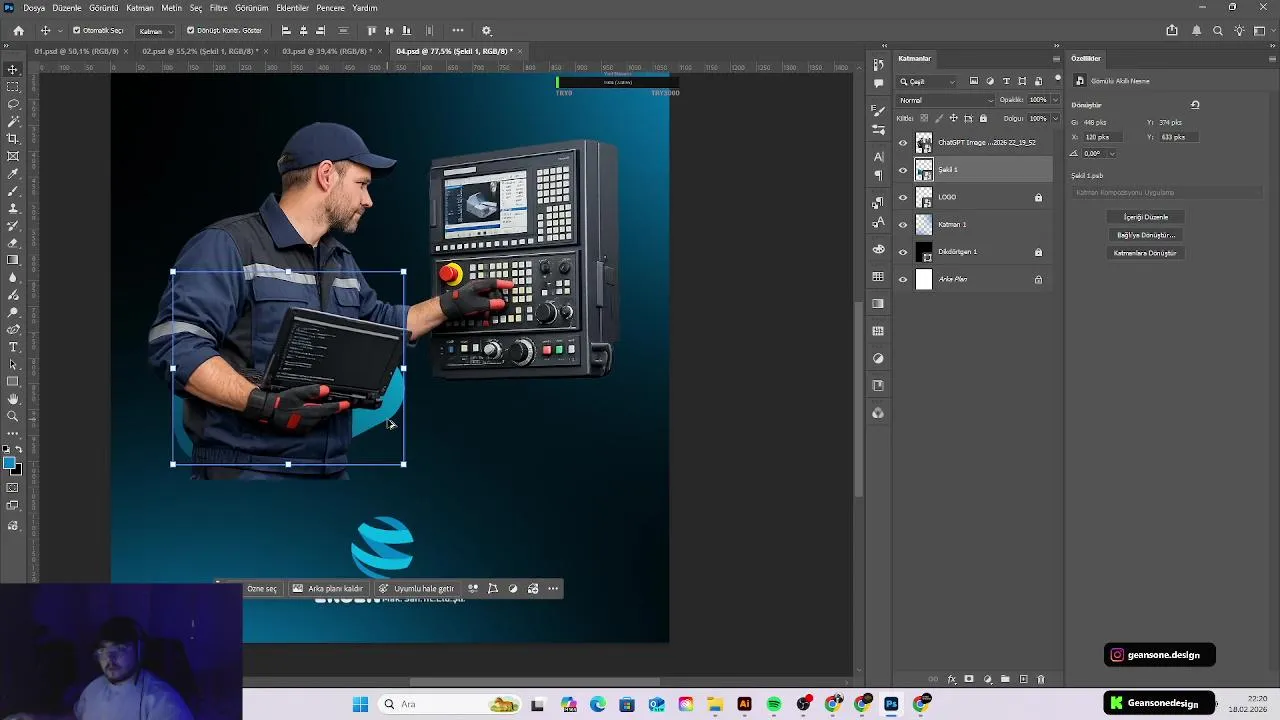
Task: Click align horizontal centers icon
Action: [303, 31]
